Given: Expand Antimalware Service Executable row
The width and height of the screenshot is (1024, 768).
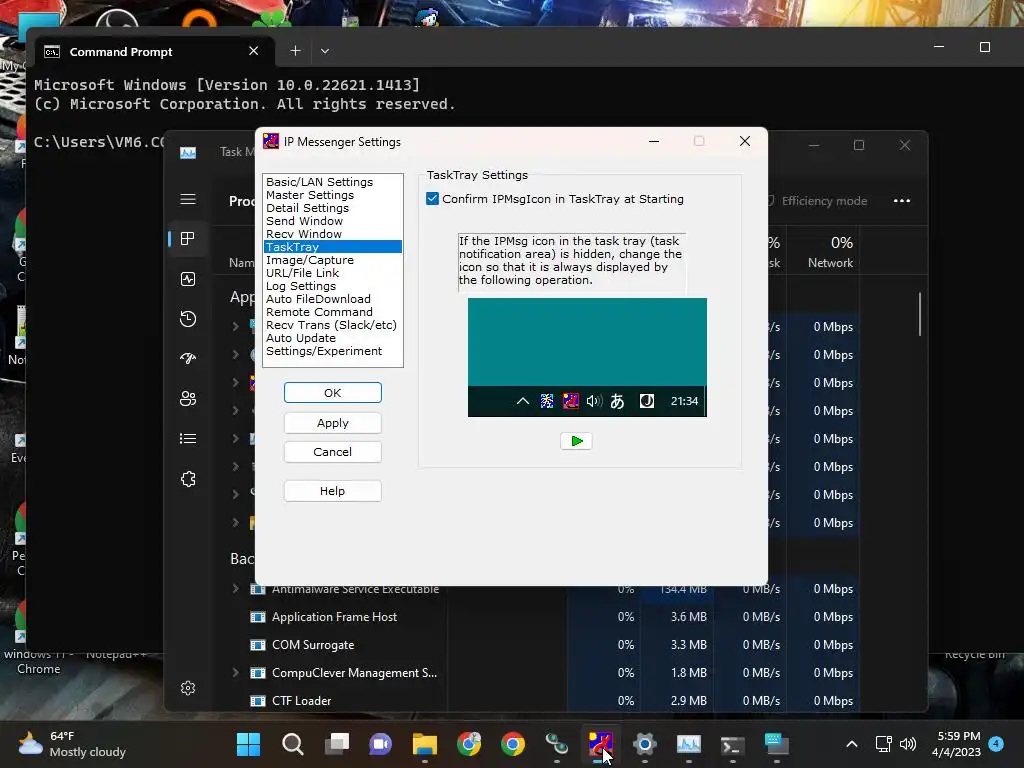Looking at the screenshot, I should point(235,589).
